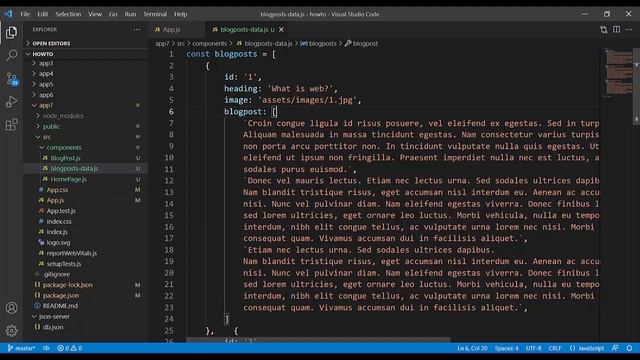
Task: Open logo.svg file
Action: (58, 242)
